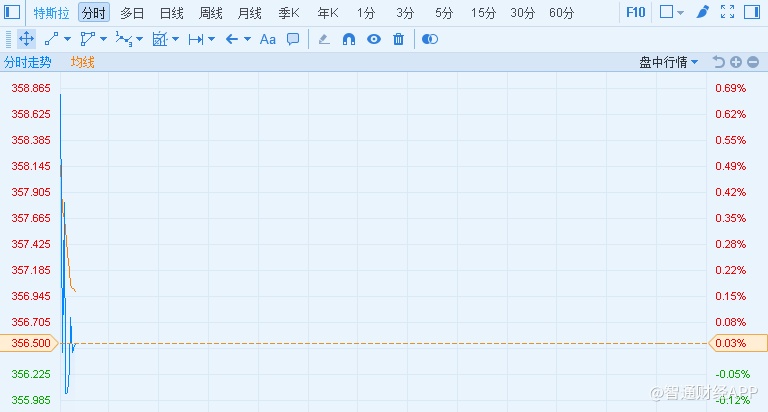Open F10 company information
The width and height of the screenshot is (768, 412).
tap(636, 12)
